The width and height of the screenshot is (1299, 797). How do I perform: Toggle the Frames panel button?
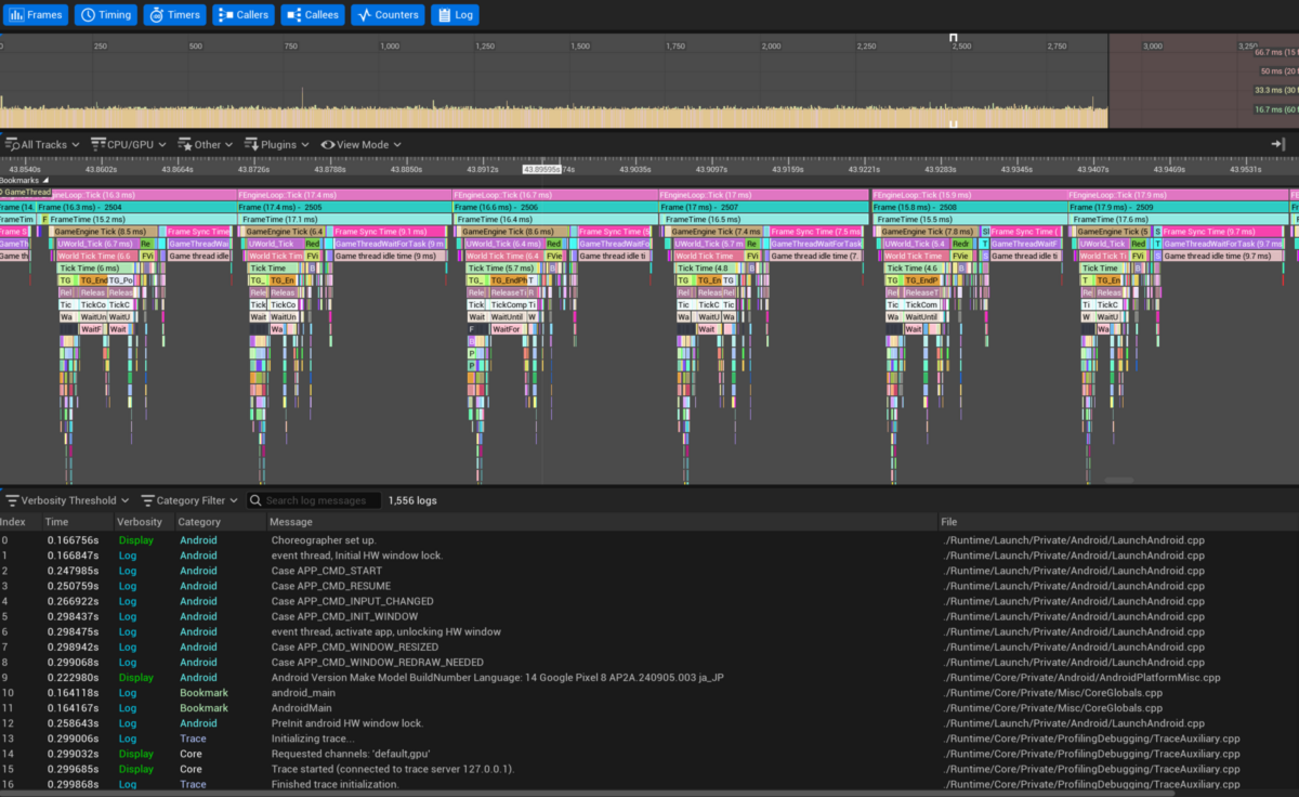pyautogui.click(x=36, y=15)
